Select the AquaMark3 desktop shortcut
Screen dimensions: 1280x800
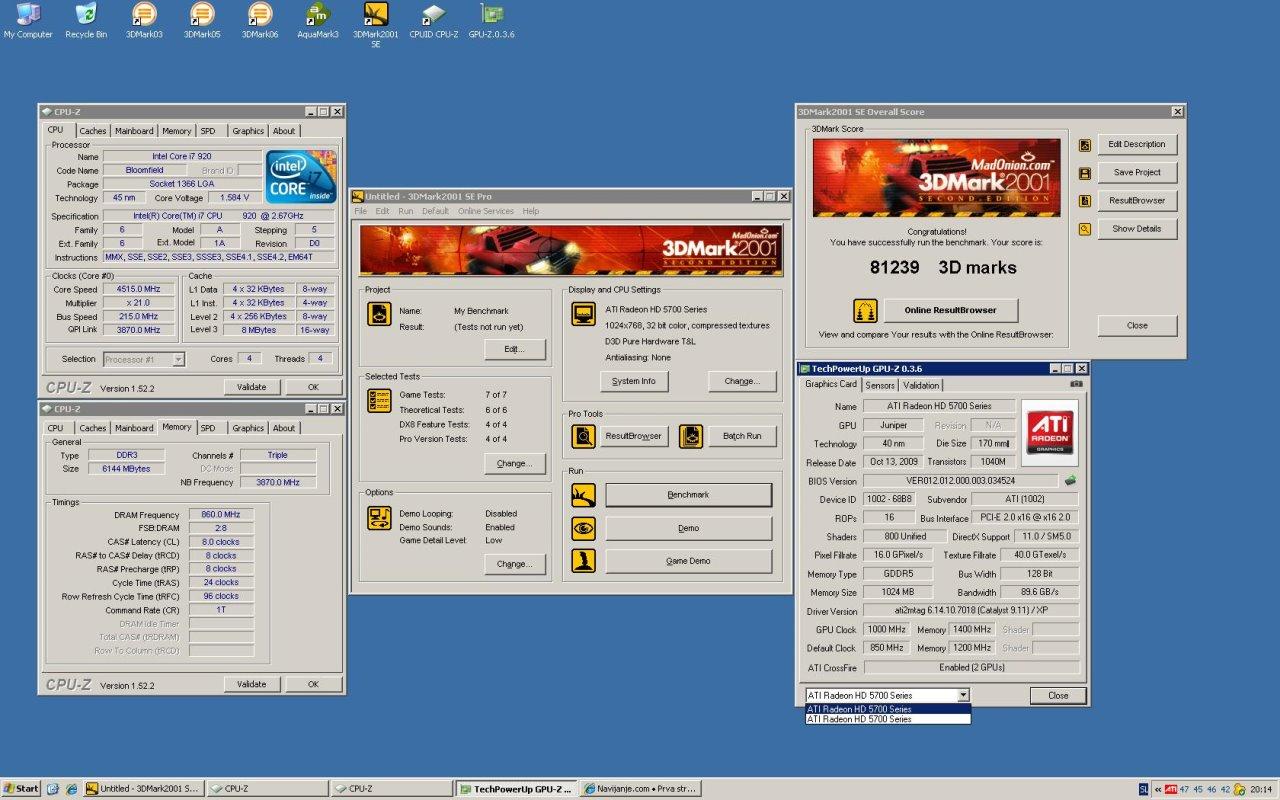[x=318, y=20]
